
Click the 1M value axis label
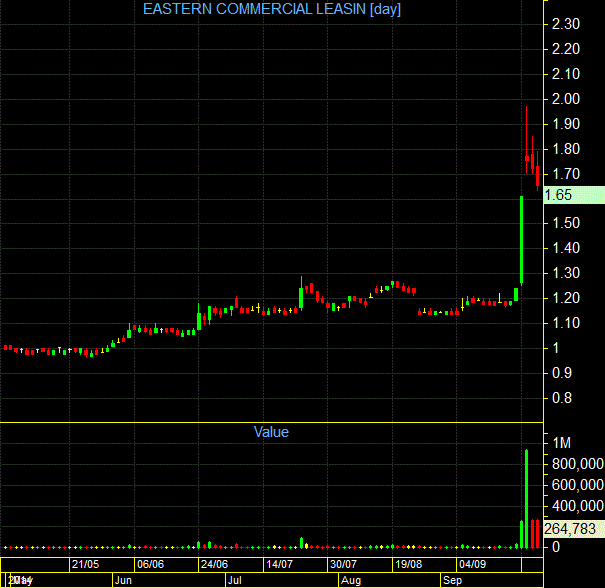coord(561,443)
